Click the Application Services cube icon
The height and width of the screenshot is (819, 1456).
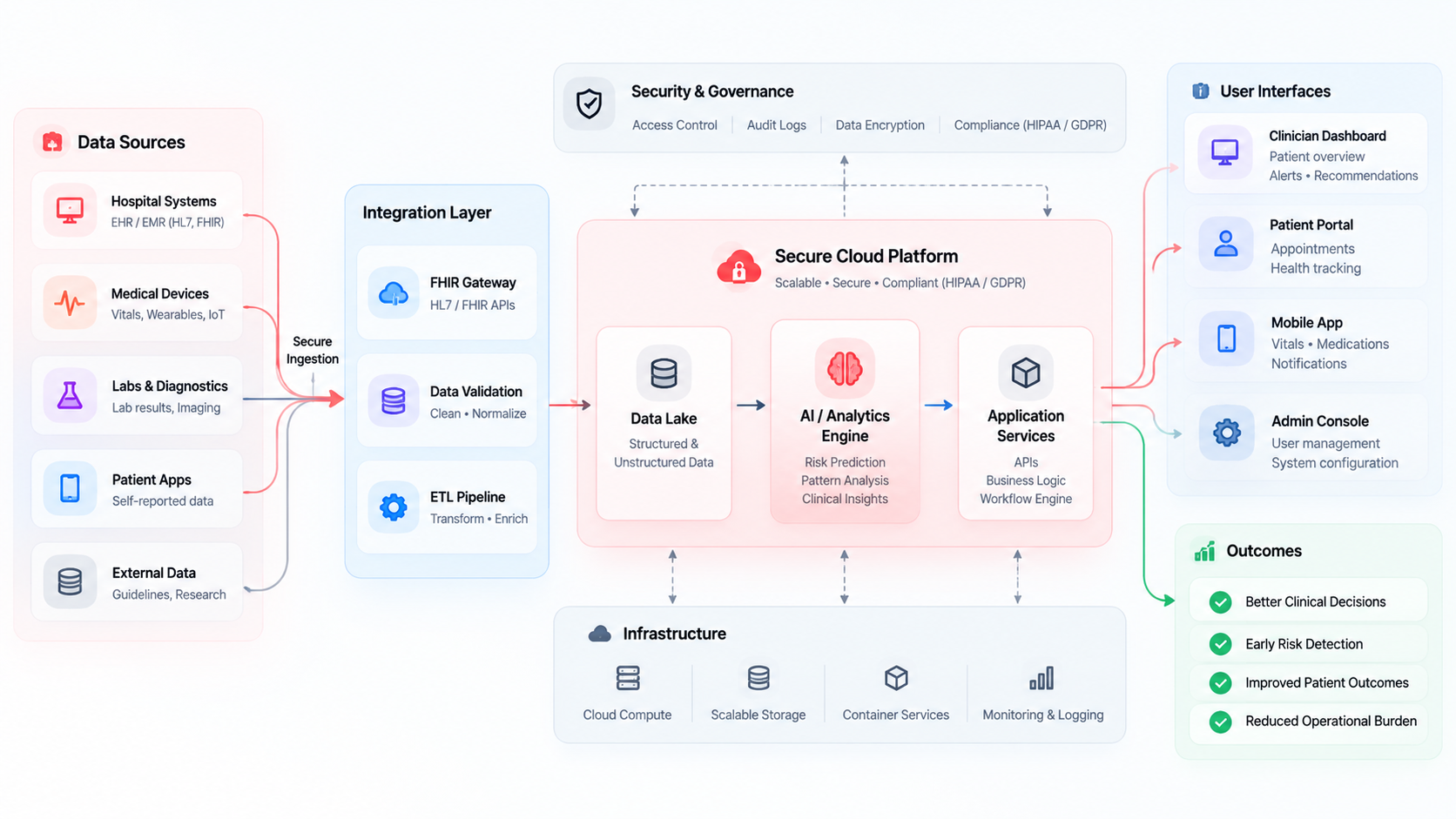point(1026,373)
